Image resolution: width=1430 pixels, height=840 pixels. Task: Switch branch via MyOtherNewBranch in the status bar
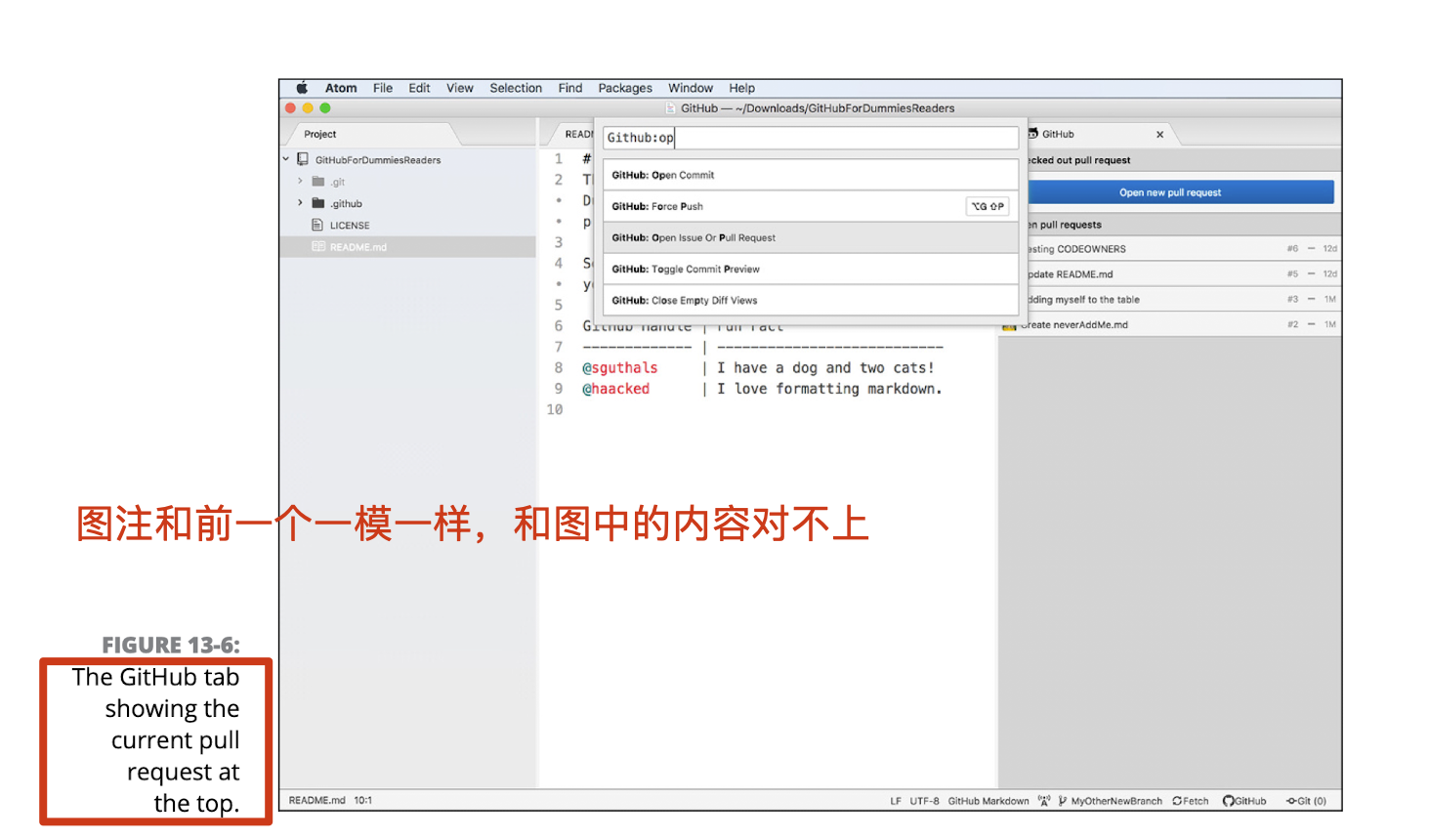pyautogui.click(x=1111, y=801)
